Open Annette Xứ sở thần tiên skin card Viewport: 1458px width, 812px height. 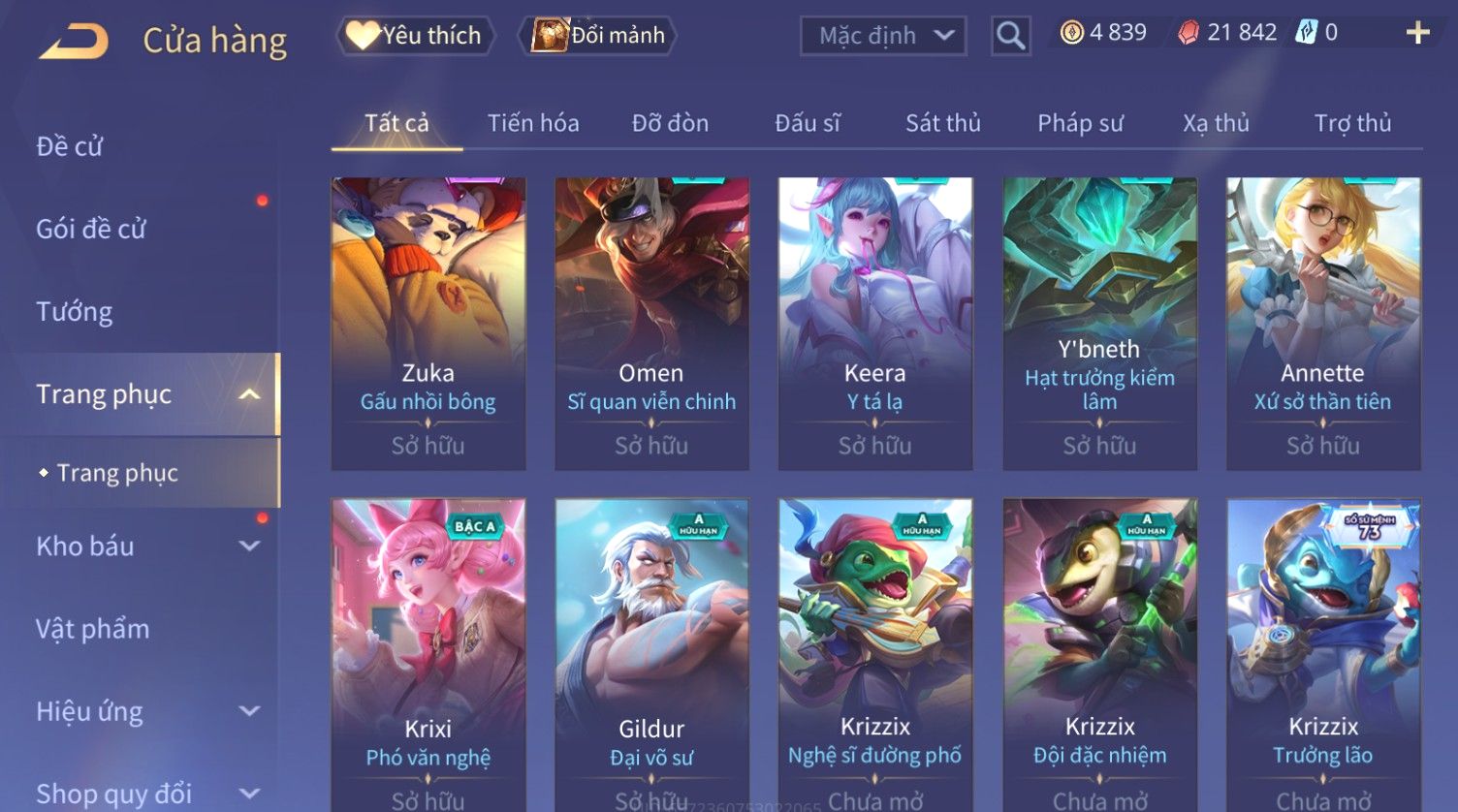[1323, 324]
